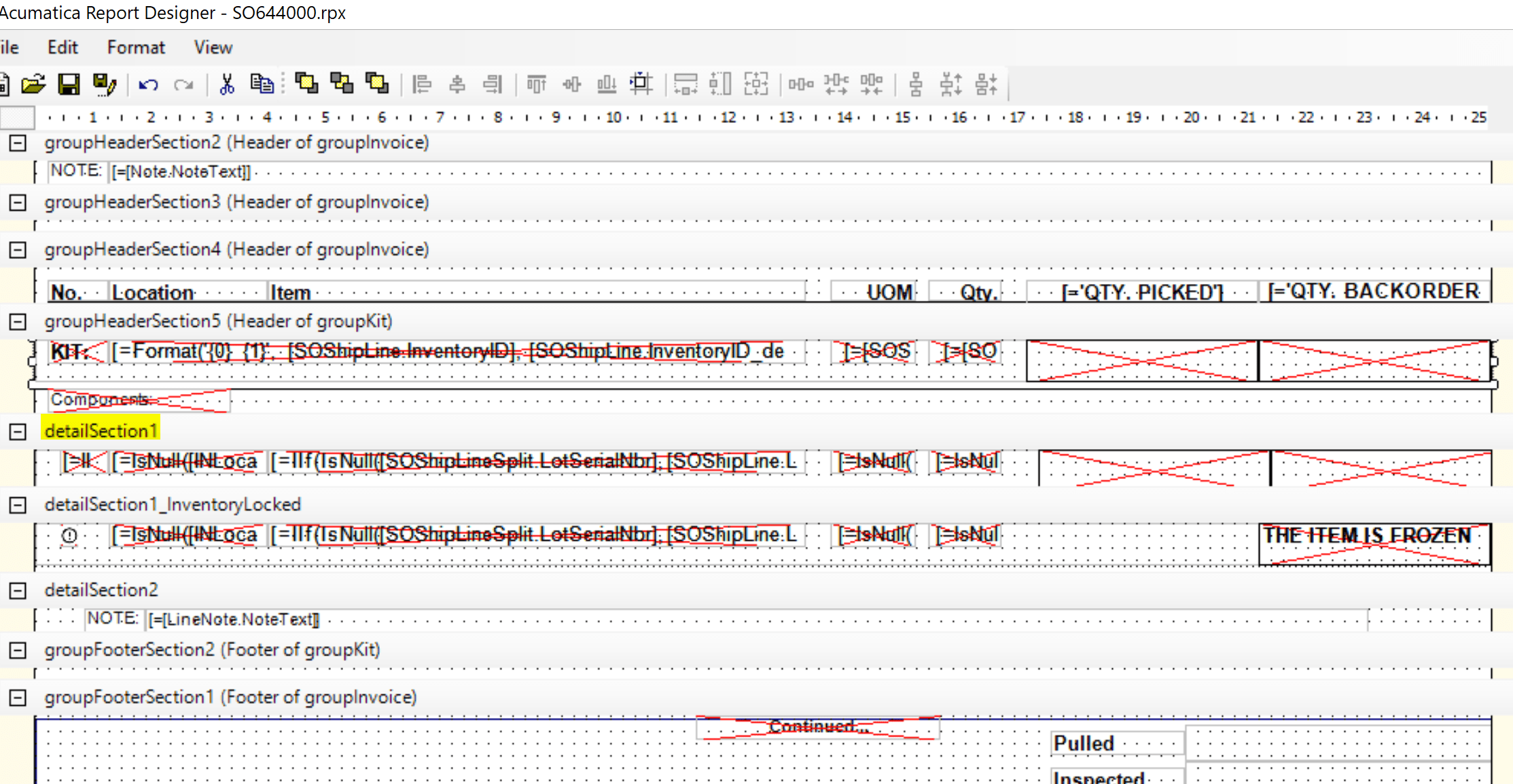Image resolution: width=1513 pixels, height=784 pixels.
Task: Align selected elements to the left
Action: [x=422, y=84]
